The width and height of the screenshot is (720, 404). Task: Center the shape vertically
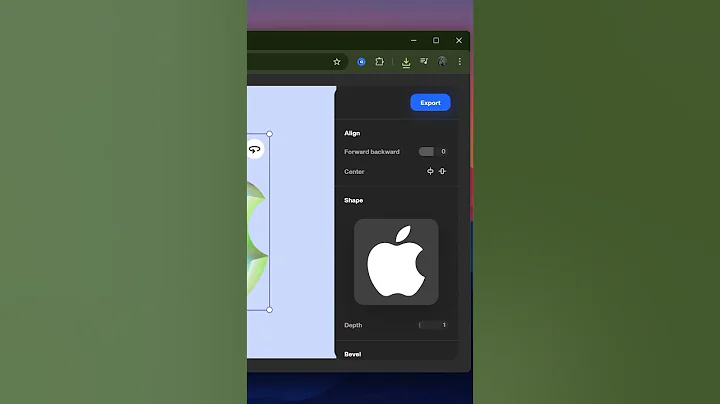point(442,171)
